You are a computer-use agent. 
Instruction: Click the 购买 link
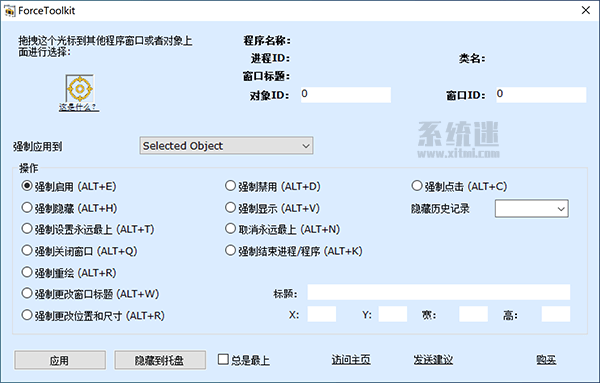coord(546,360)
